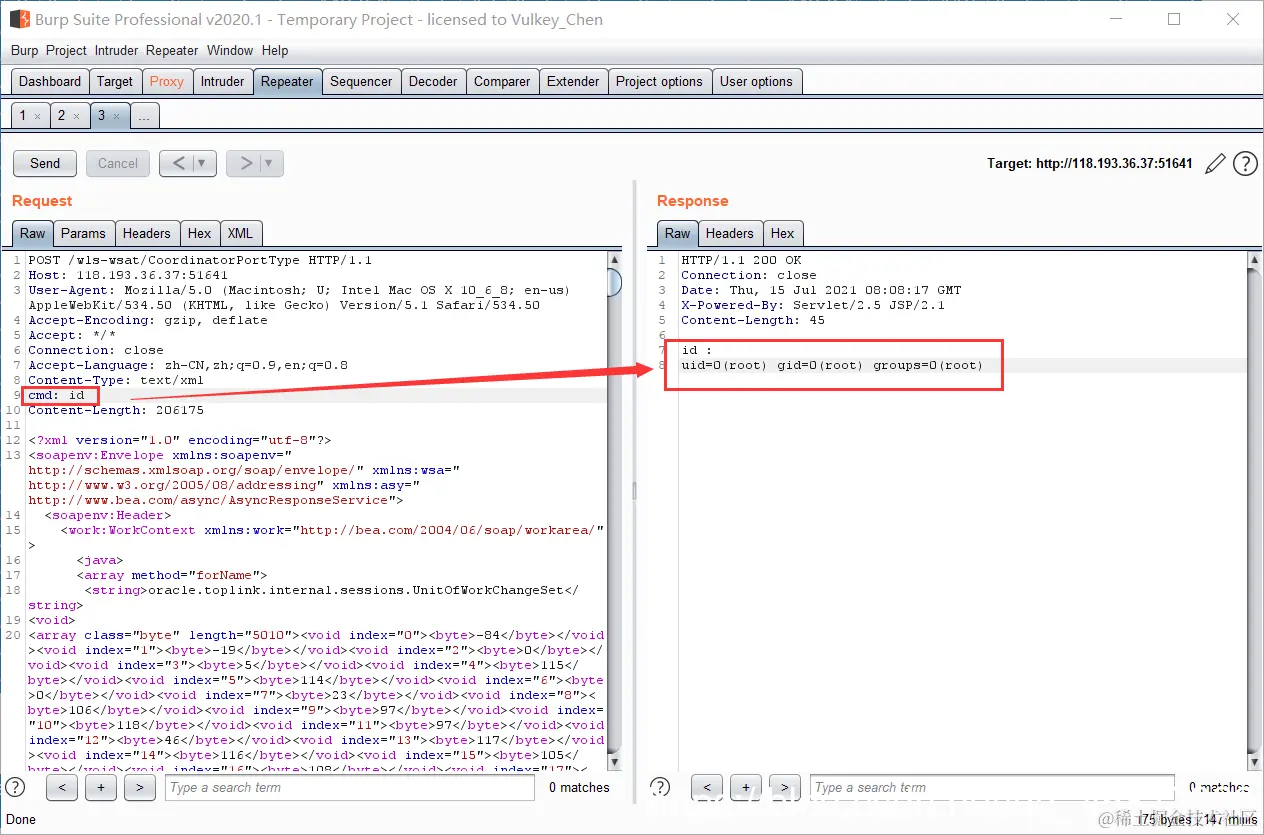Screen dimensions: 1264x835
Task: Select the request Params tab
Action: [x=83, y=233]
